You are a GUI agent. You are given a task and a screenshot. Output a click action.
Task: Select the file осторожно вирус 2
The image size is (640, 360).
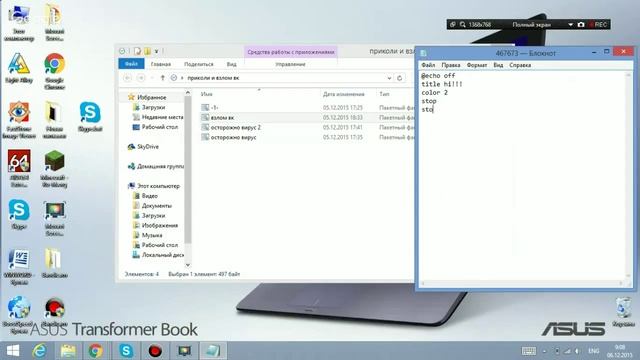[x=236, y=127]
